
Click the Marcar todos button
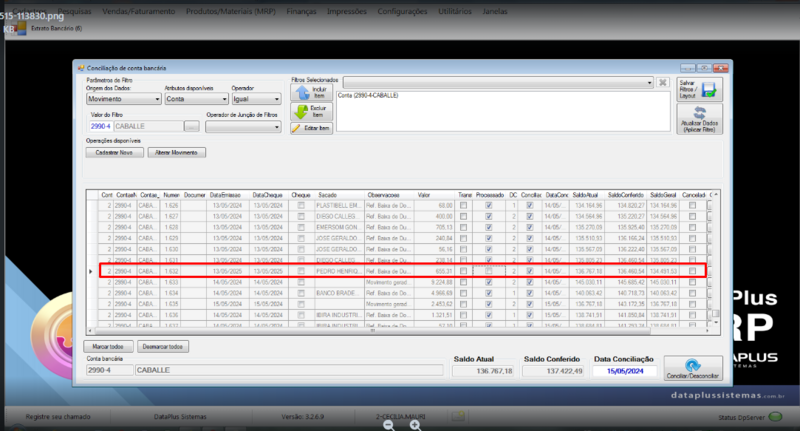click(x=108, y=346)
